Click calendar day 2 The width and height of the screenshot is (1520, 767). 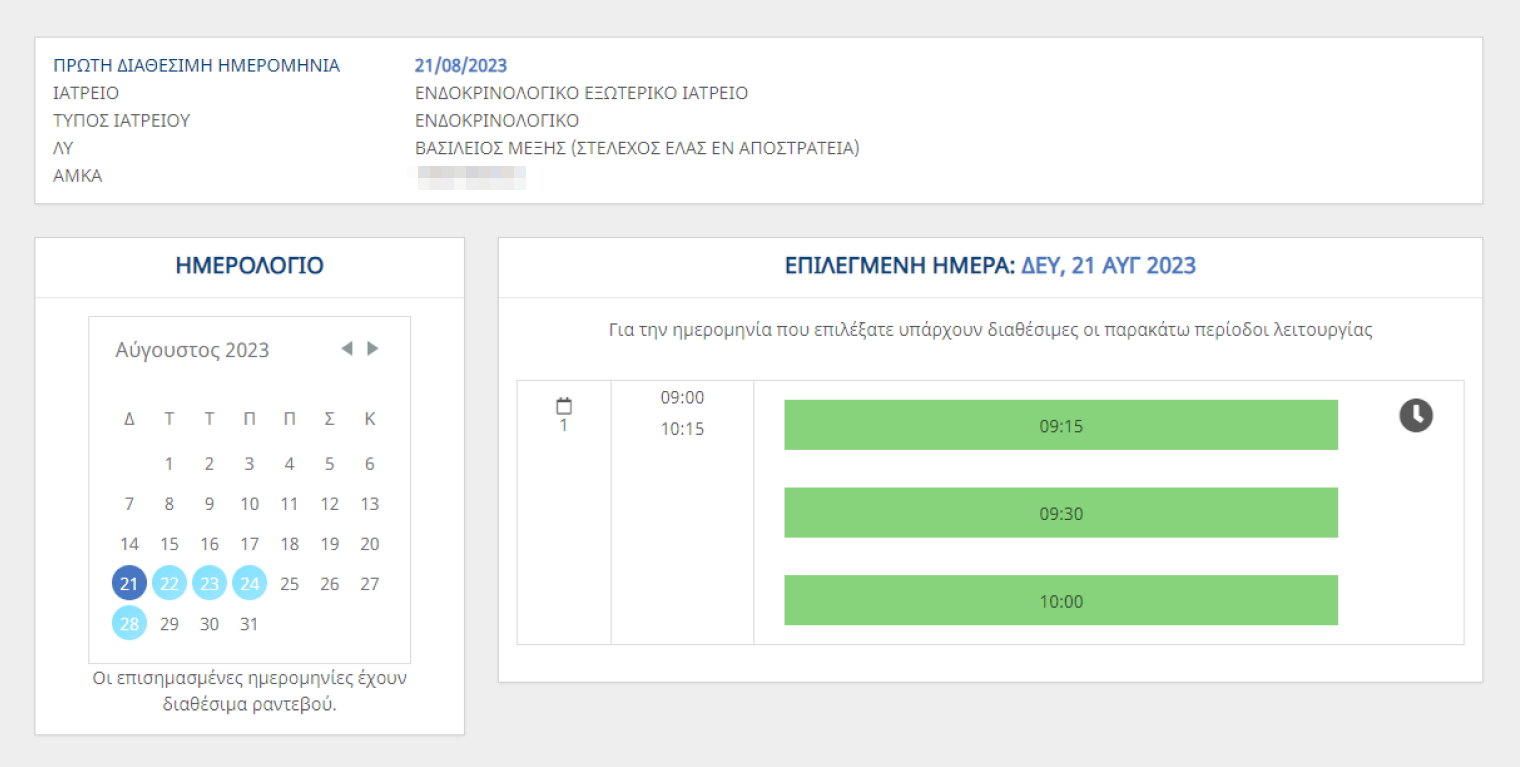click(209, 463)
